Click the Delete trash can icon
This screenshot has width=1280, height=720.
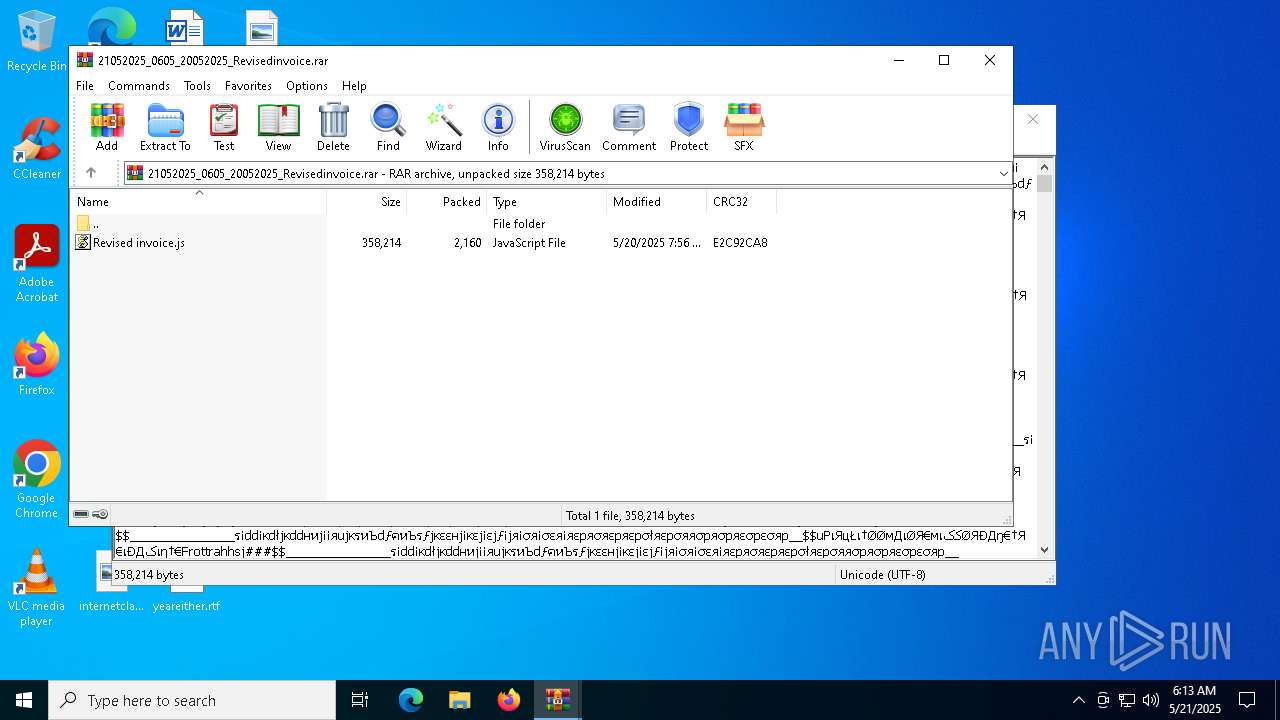[x=333, y=127]
